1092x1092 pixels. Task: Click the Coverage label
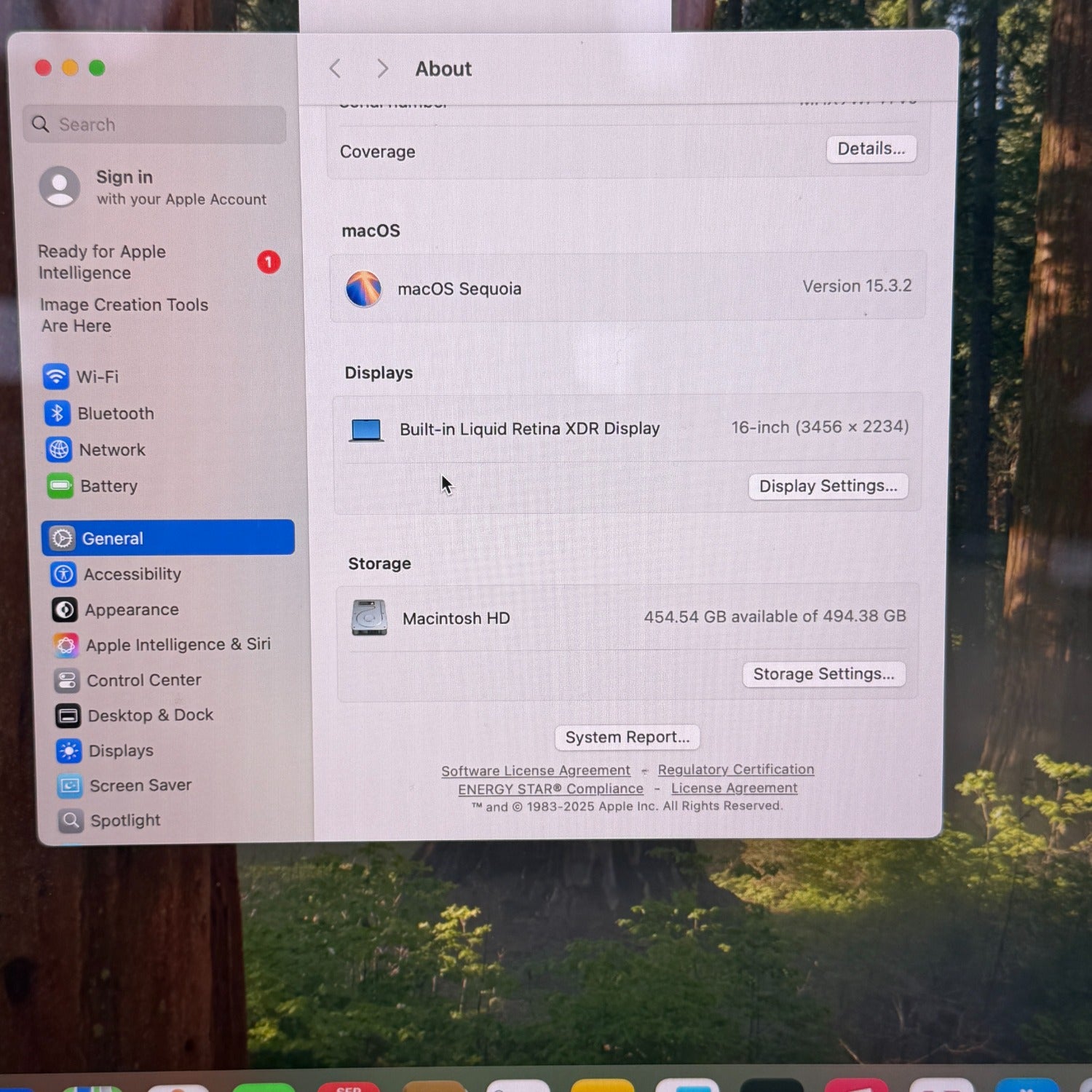tap(378, 151)
